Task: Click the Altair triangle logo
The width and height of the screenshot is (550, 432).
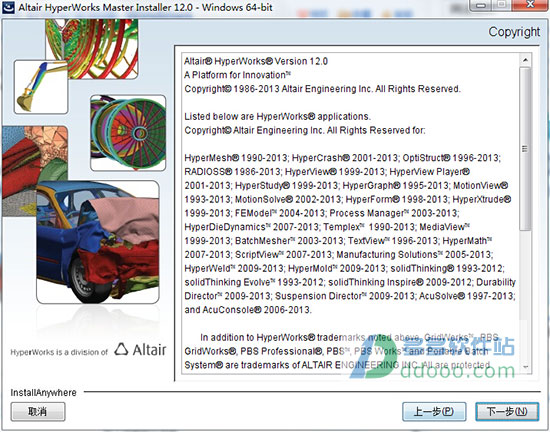Action: (121, 349)
